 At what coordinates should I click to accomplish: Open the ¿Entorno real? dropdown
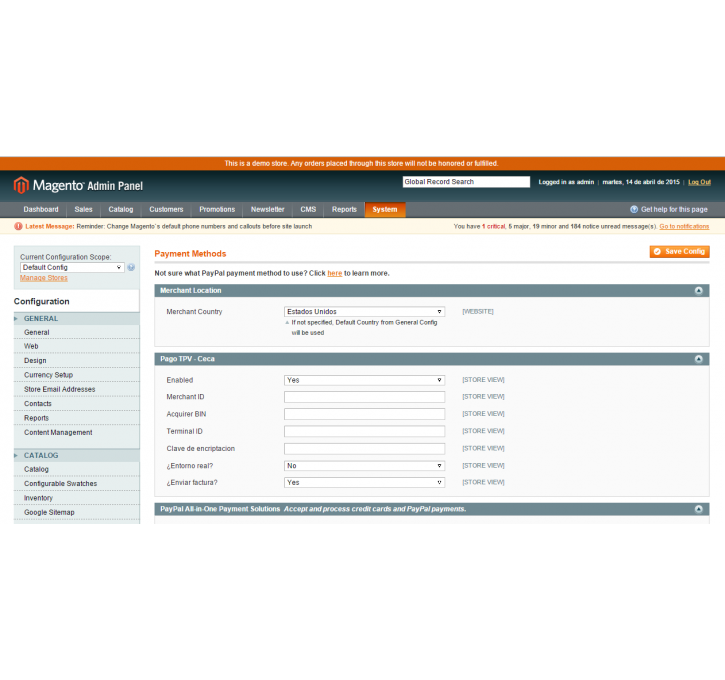pyautogui.click(x=364, y=466)
